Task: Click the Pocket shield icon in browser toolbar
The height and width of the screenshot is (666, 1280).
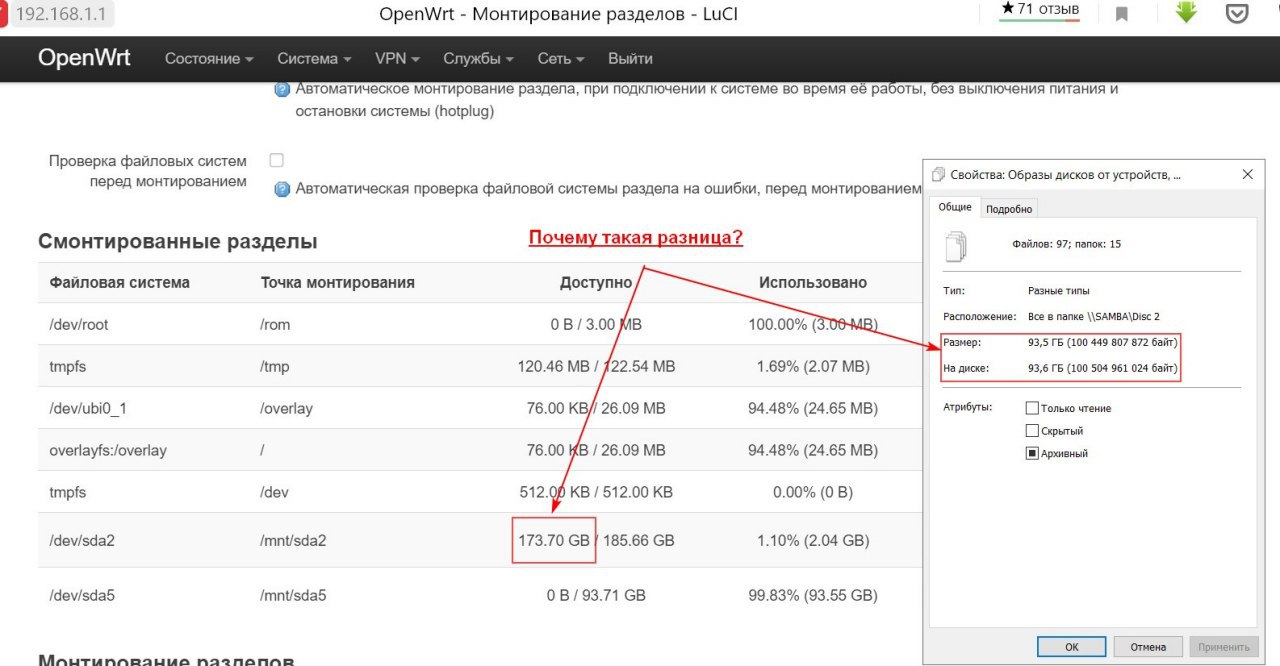Action: click(1237, 14)
